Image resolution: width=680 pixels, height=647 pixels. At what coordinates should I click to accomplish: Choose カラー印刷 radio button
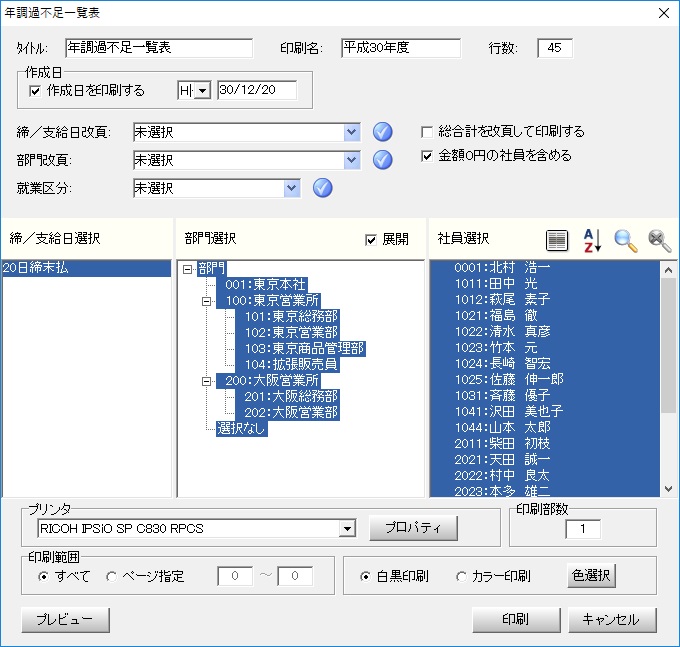(461, 576)
